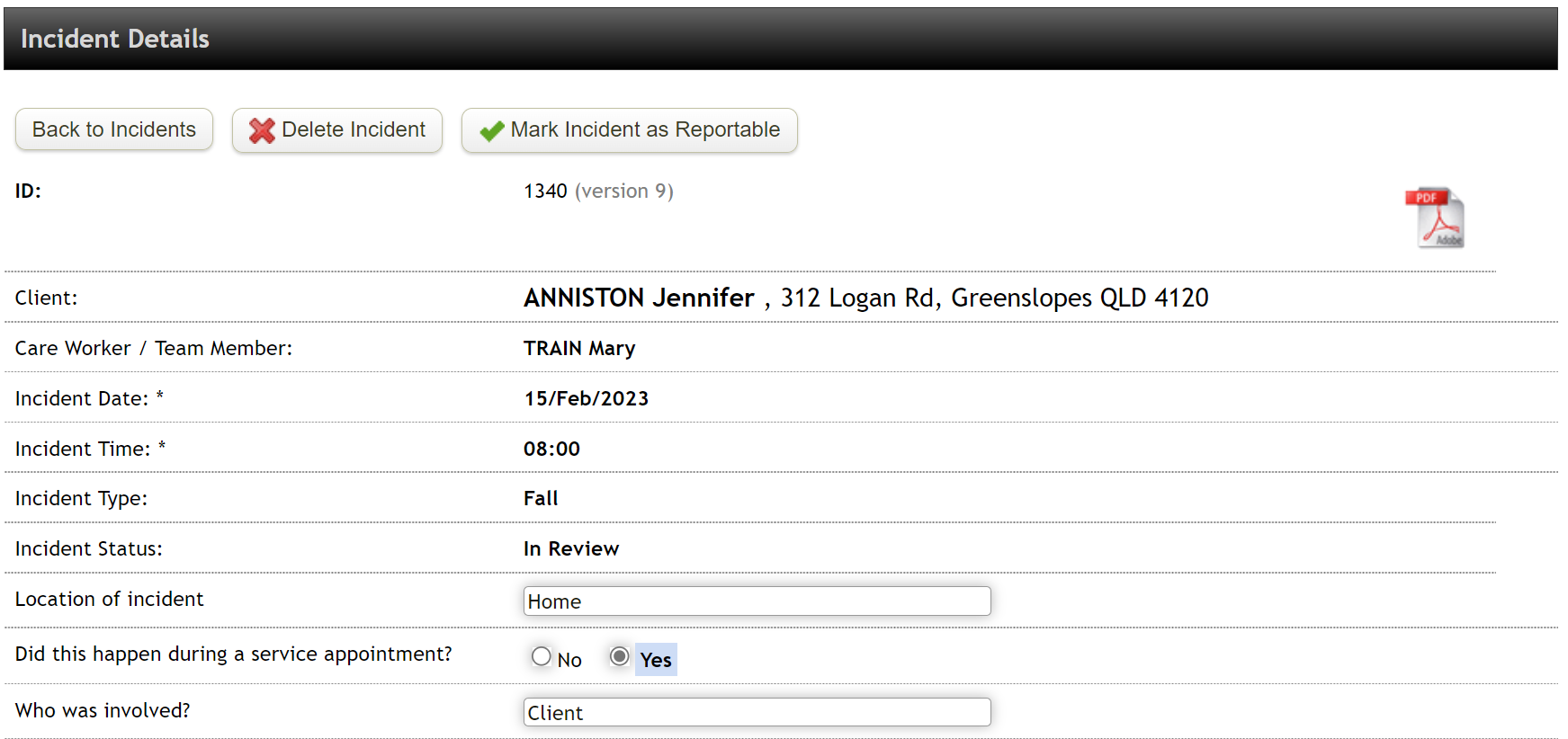Select the No radio button for service appointment

pos(541,656)
